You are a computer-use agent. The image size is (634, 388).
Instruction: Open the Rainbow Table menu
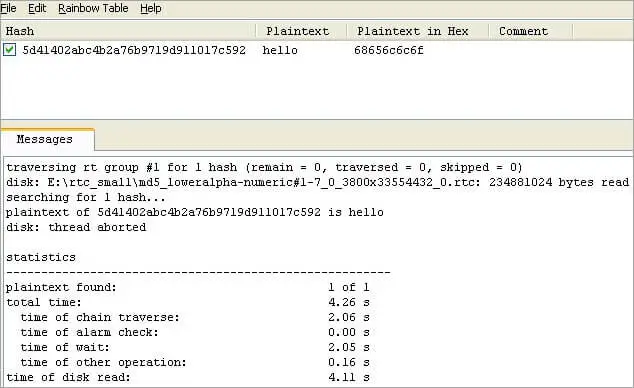[93, 8]
